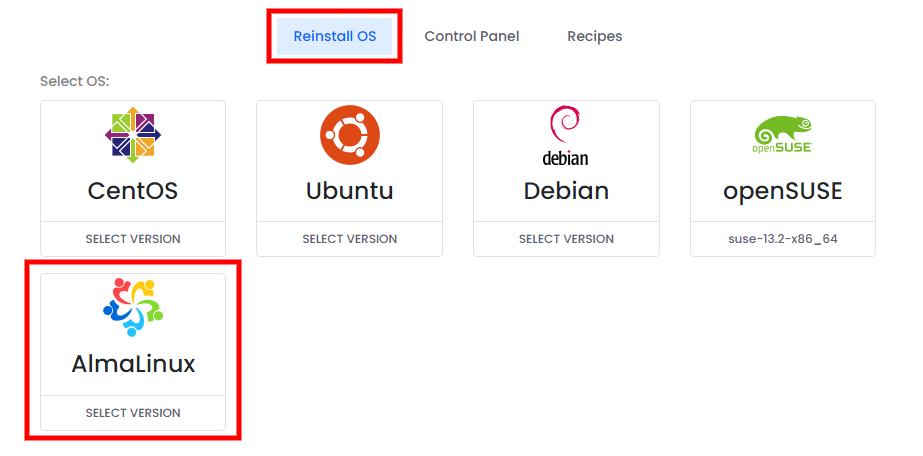
Task: Open the Reinstall OS tab
Action: point(334,36)
